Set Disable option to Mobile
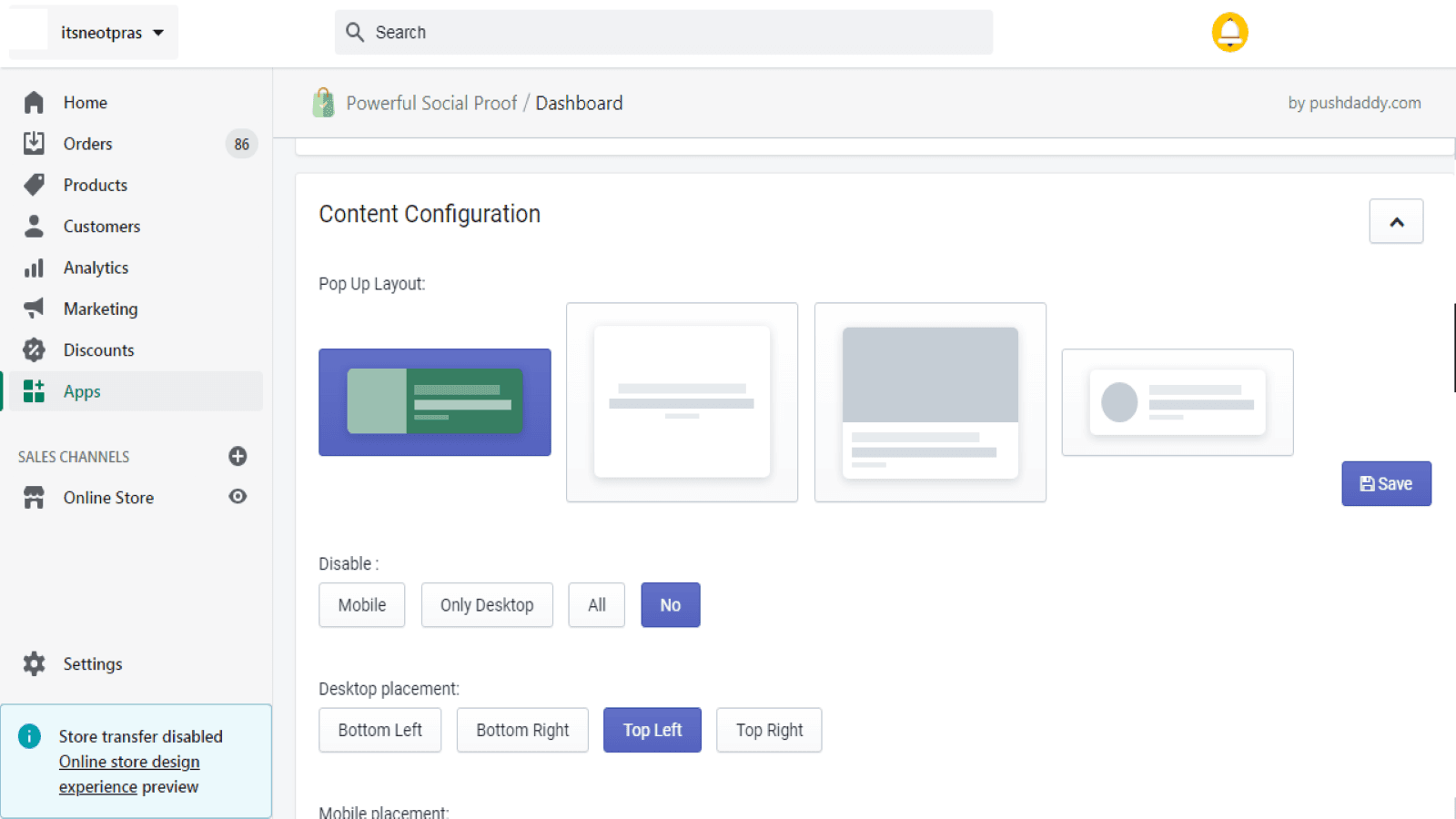1456x819 pixels. 361,604
